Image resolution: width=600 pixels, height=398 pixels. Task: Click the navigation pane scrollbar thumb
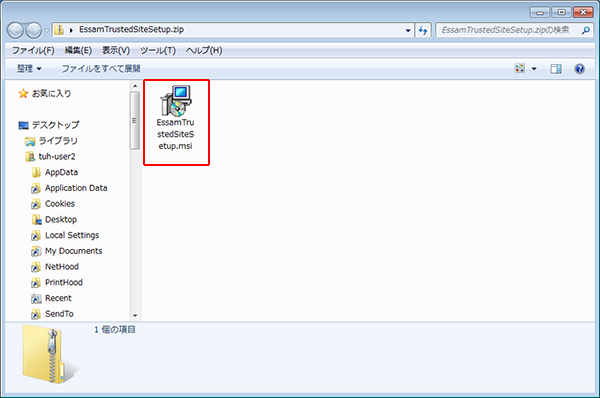click(x=135, y=121)
